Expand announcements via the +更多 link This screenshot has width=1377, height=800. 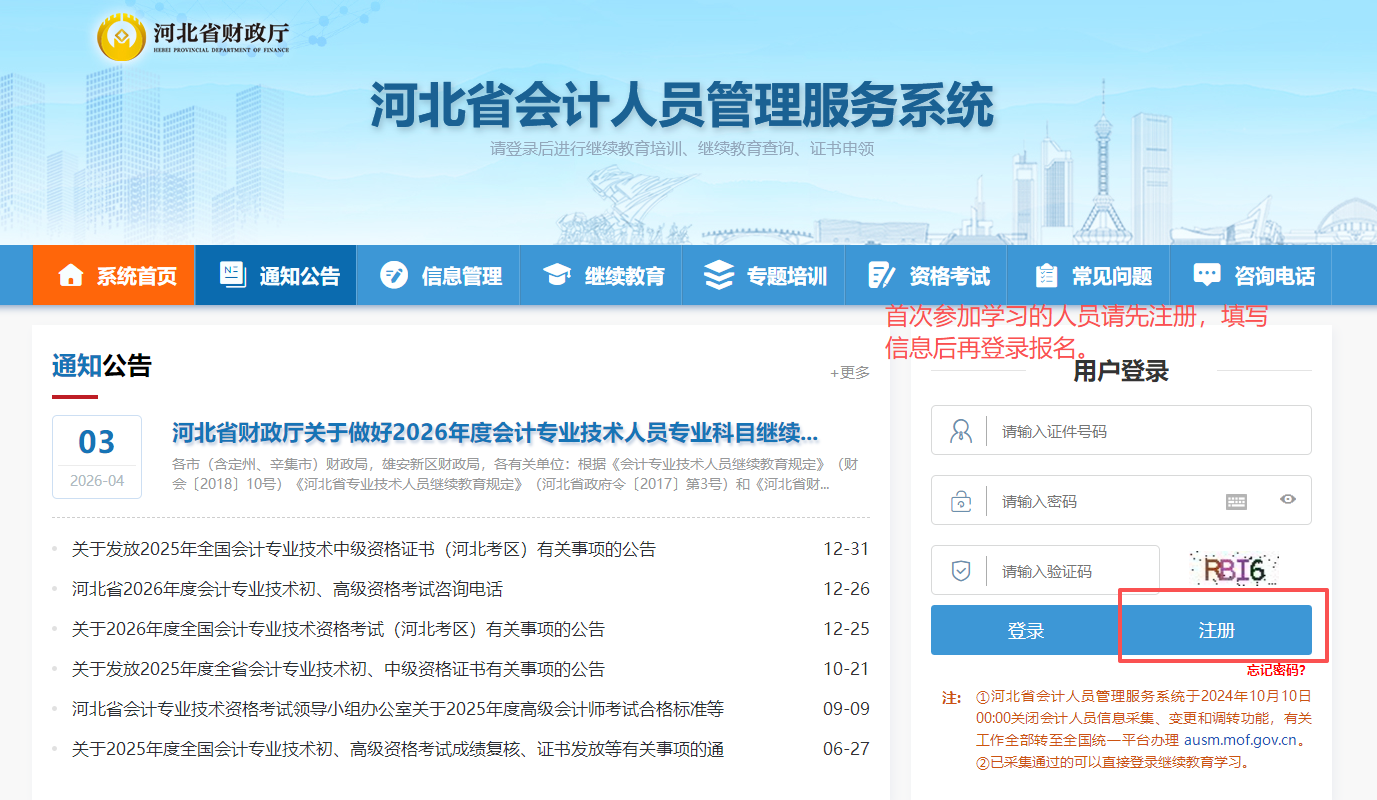pyautogui.click(x=848, y=374)
